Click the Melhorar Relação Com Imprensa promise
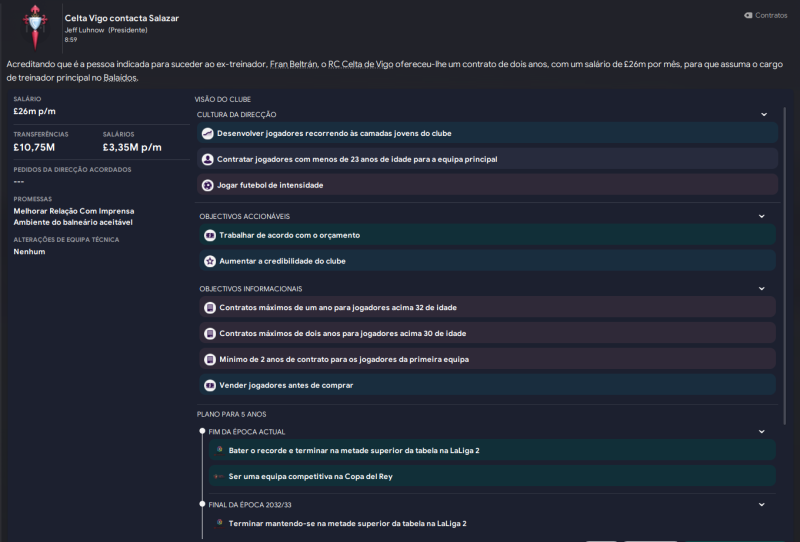 click(74, 211)
